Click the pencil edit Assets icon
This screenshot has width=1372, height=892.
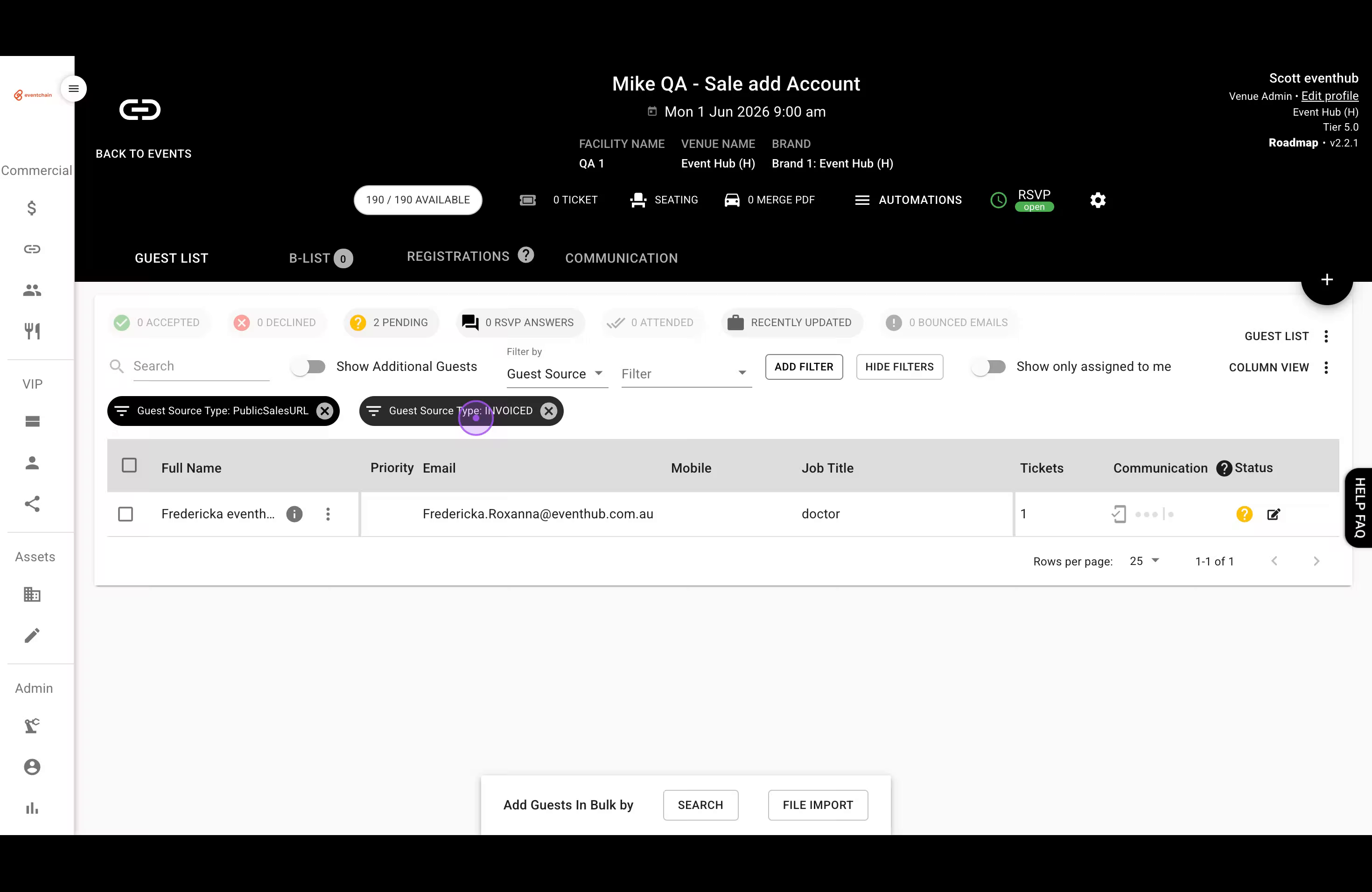[x=32, y=635]
